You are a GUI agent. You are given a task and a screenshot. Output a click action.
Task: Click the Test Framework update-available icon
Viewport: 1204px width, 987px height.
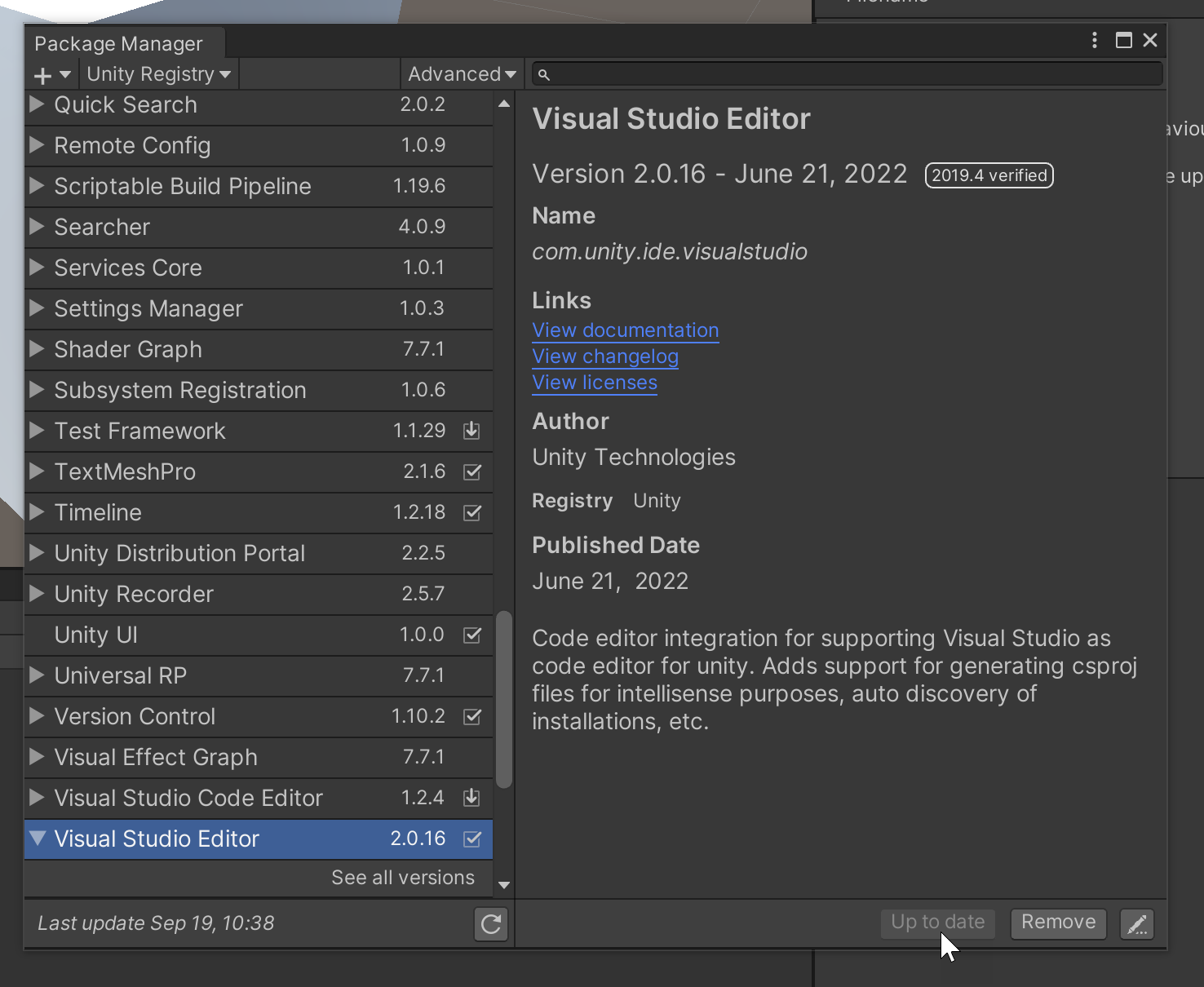471,431
